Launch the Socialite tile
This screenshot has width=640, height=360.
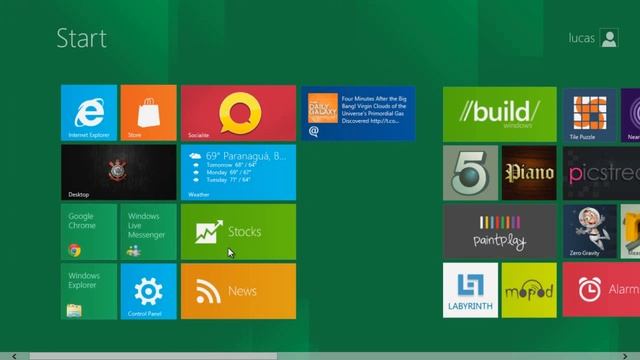(238, 113)
